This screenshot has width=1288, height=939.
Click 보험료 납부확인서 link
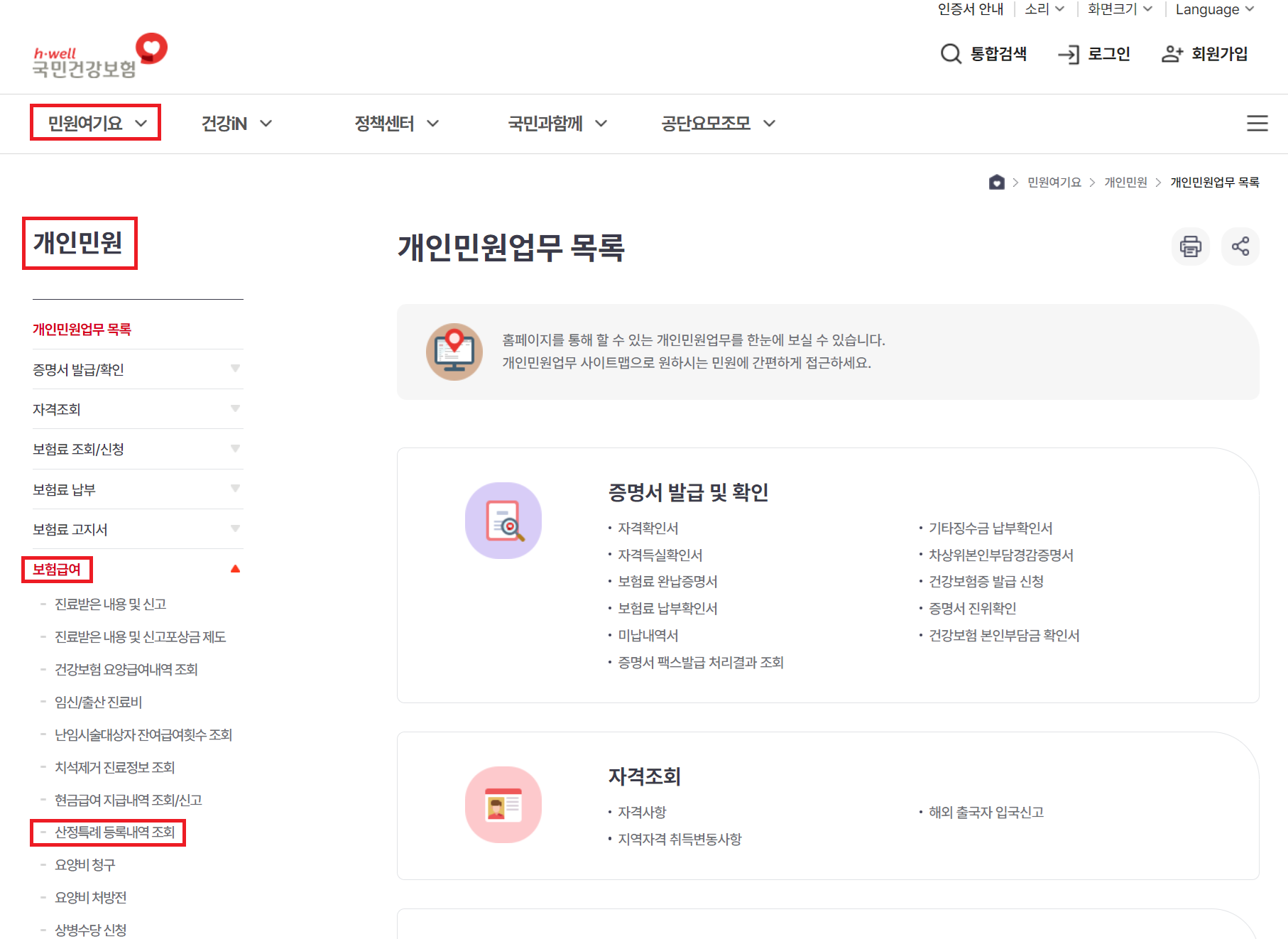click(x=668, y=609)
